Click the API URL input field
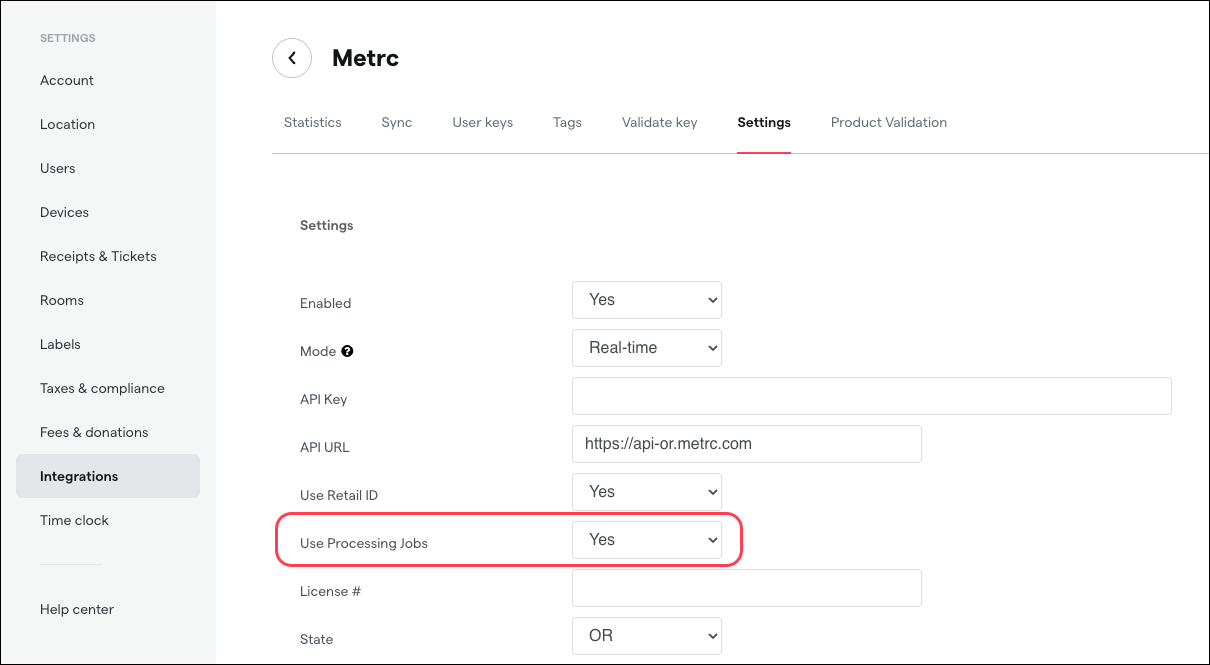This screenshot has width=1210, height=665. click(747, 444)
